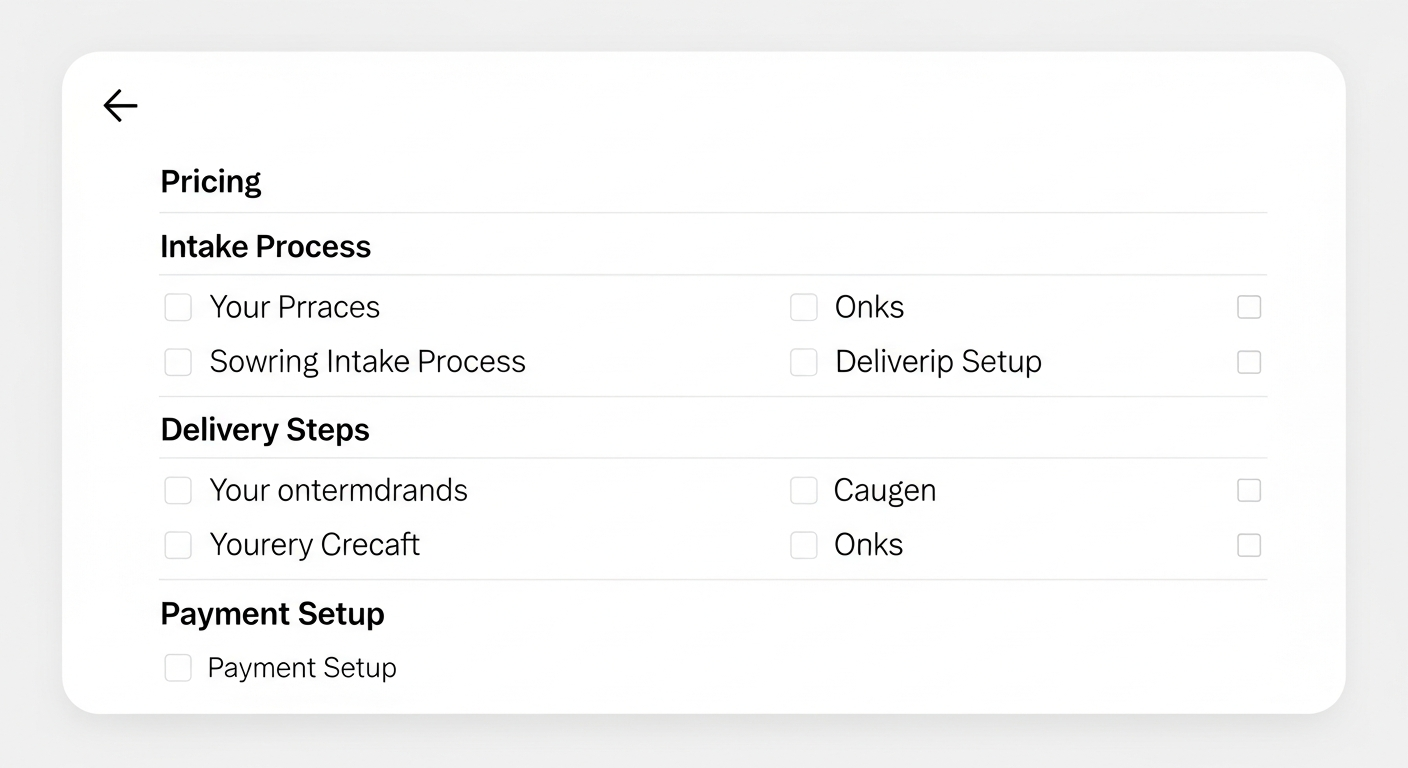
Task: Select the Intake Process section header
Action: pos(265,246)
